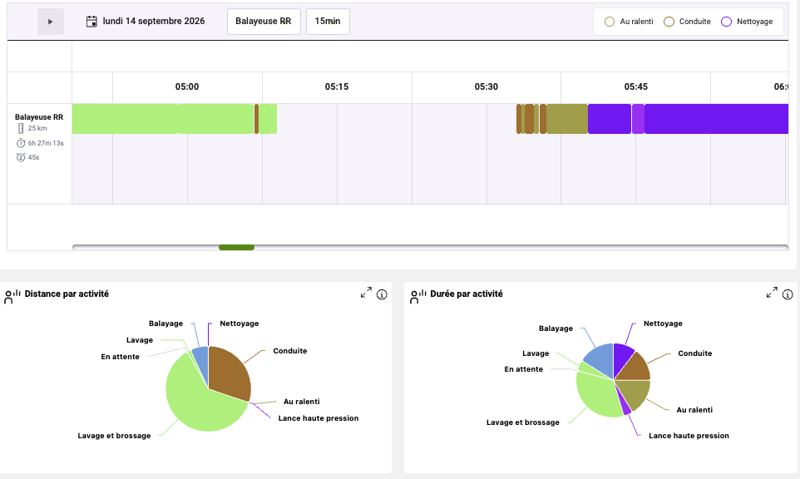The image size is (800, 479).
Task: Select the long purple Nettoyage segment
Action: click(716, 119)
